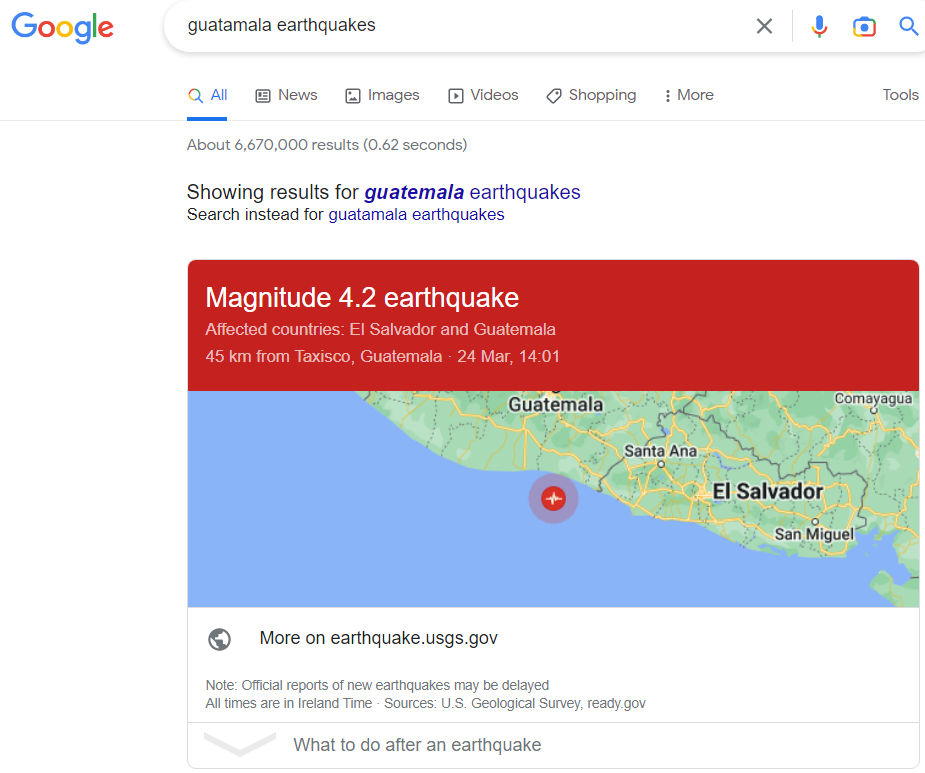Select the All results tab
Image resolution: width=925 pixels, height=773 pixels.
click(x=208, y=95)
